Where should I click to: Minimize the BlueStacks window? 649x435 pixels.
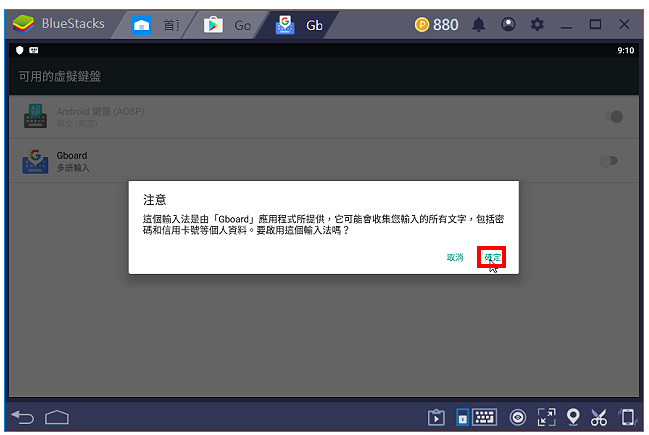click(x=566, y=25)
